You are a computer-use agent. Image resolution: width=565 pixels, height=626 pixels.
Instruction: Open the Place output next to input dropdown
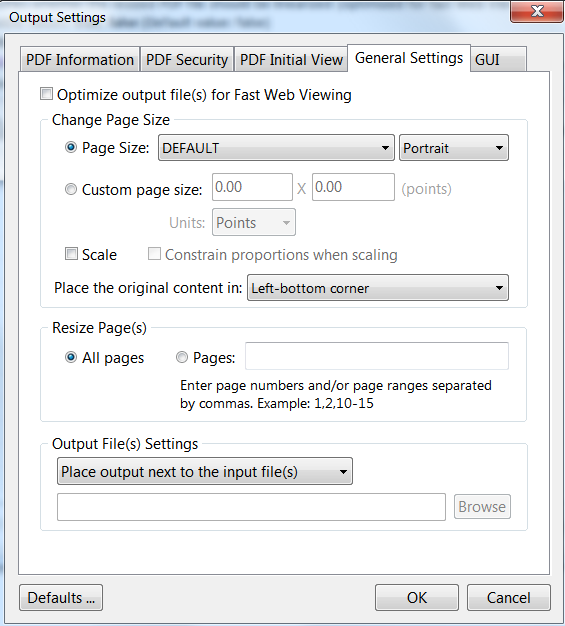pos(205,471)
